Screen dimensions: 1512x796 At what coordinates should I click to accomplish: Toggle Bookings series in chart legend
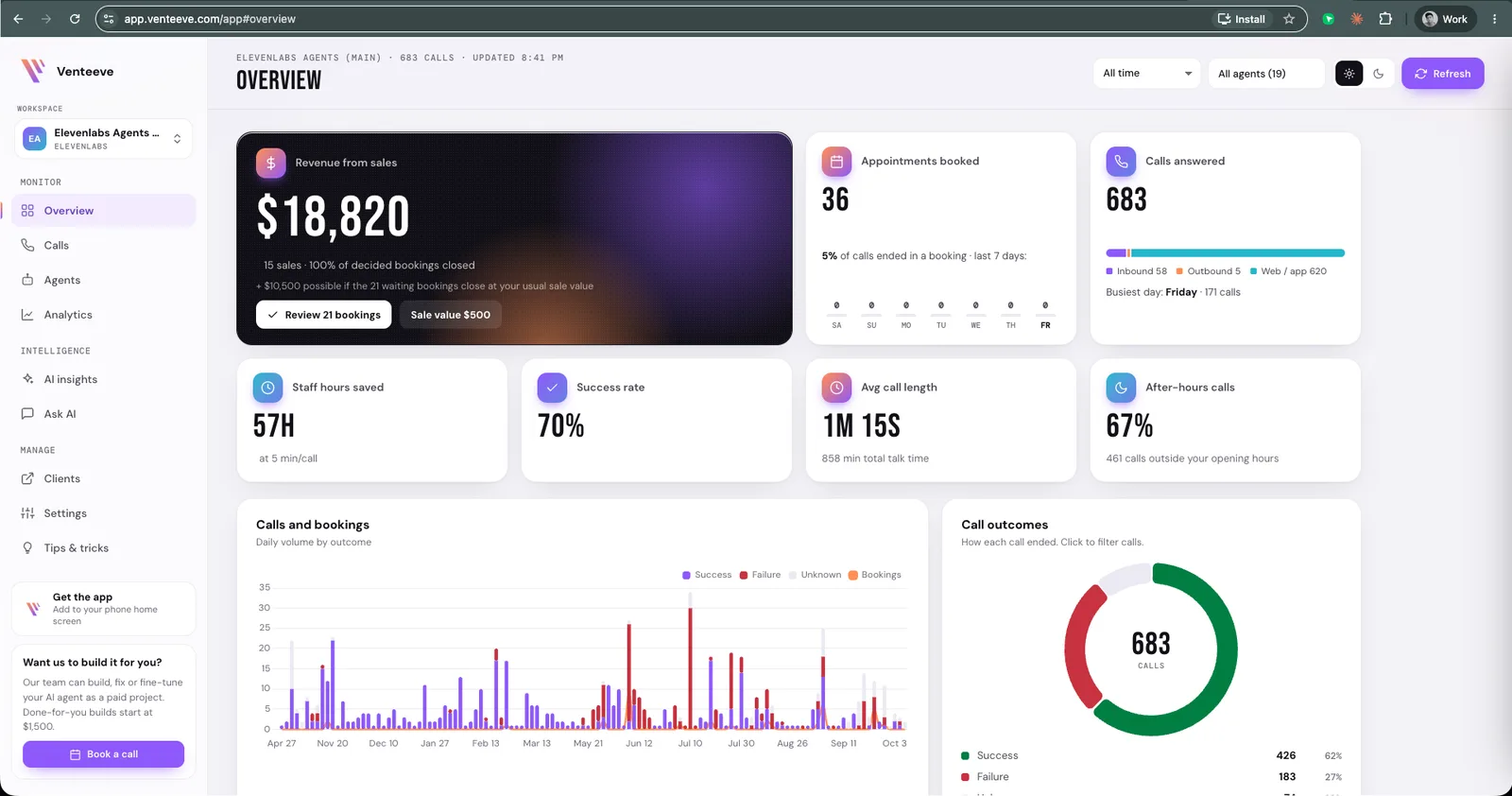click(x=875, y=575)
